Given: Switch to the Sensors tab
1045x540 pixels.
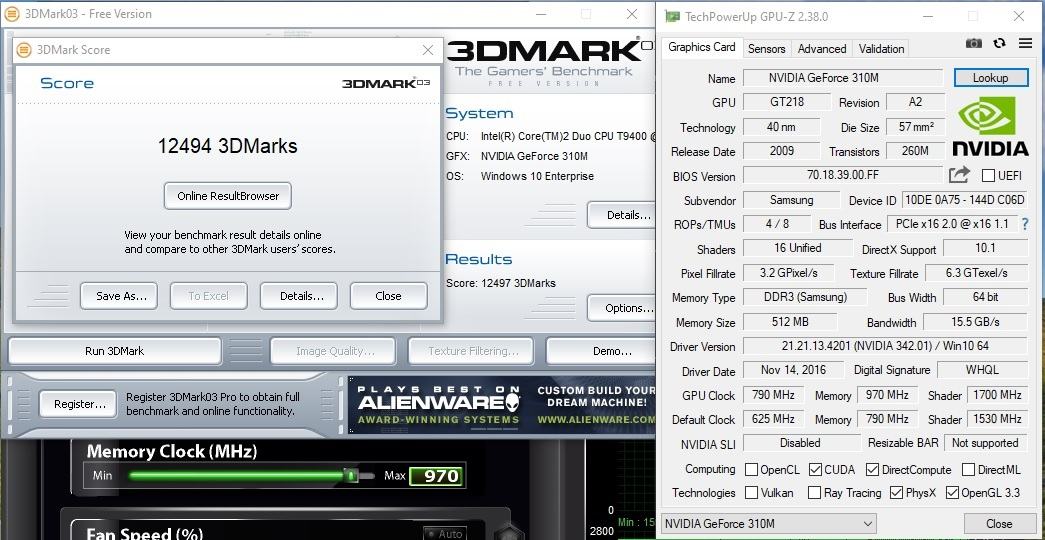Looking at the screenshot, I should point(766,49).
